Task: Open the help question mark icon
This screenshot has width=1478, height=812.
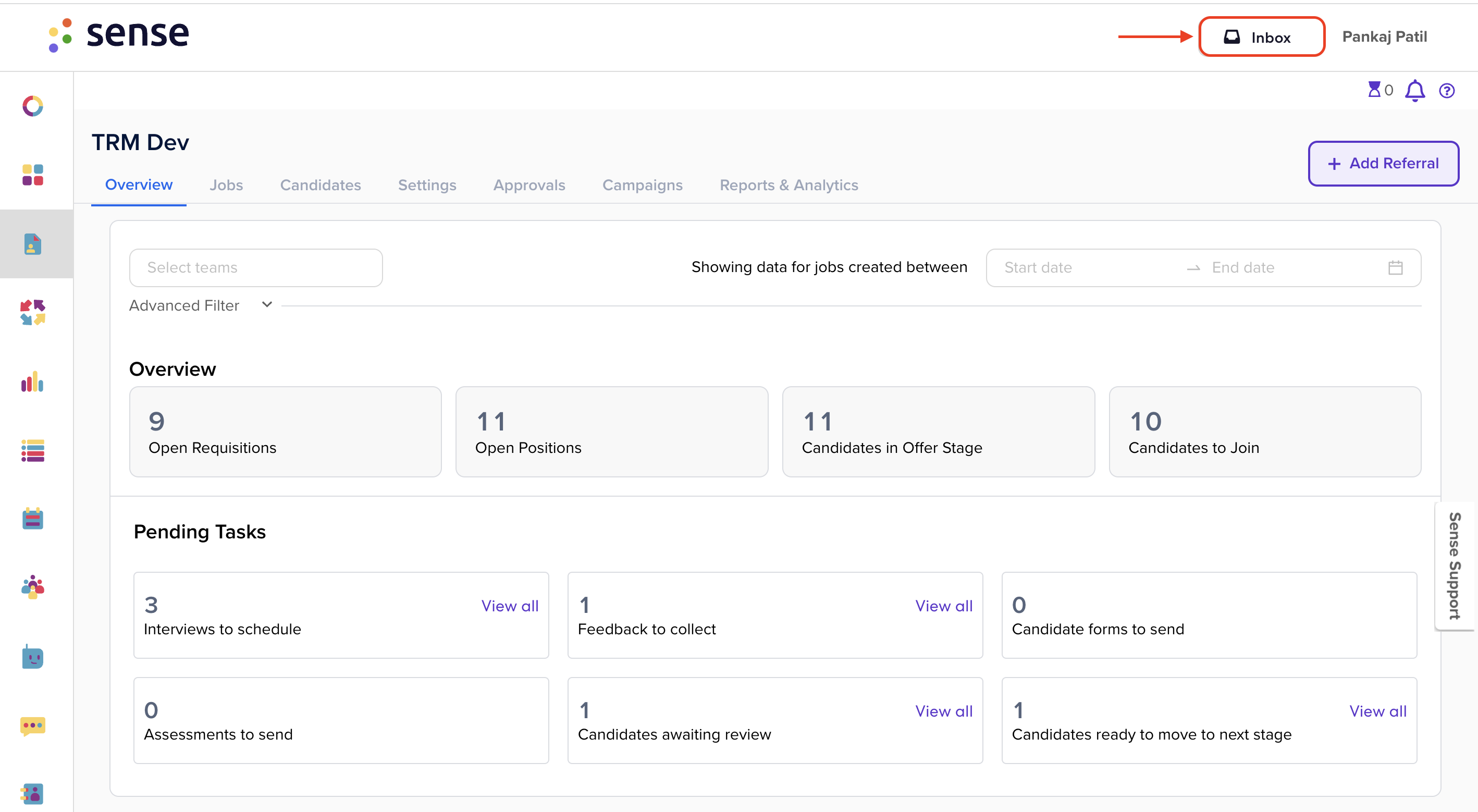Action: (x=1446, y=91)
